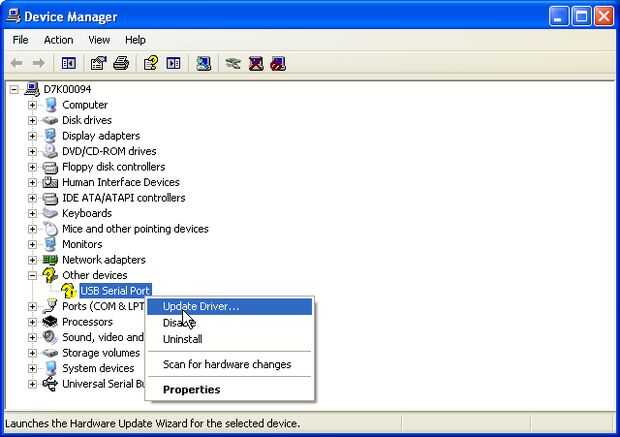The height and width of the screenshot is (437, 620).
Task: Collapse the Other devices node
Action: coord(32,276)
